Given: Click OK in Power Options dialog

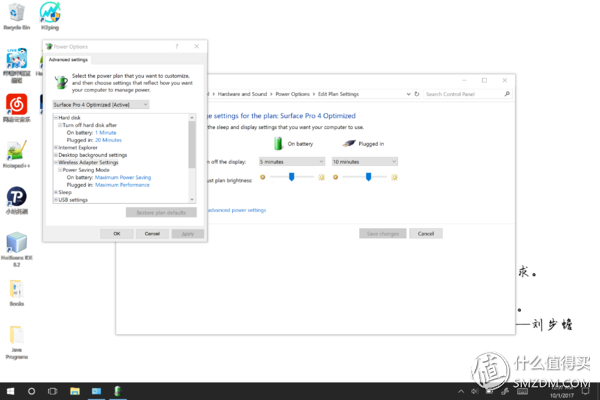Looking at the screenshot, I should pyautogui.click(x=117, y=233).
